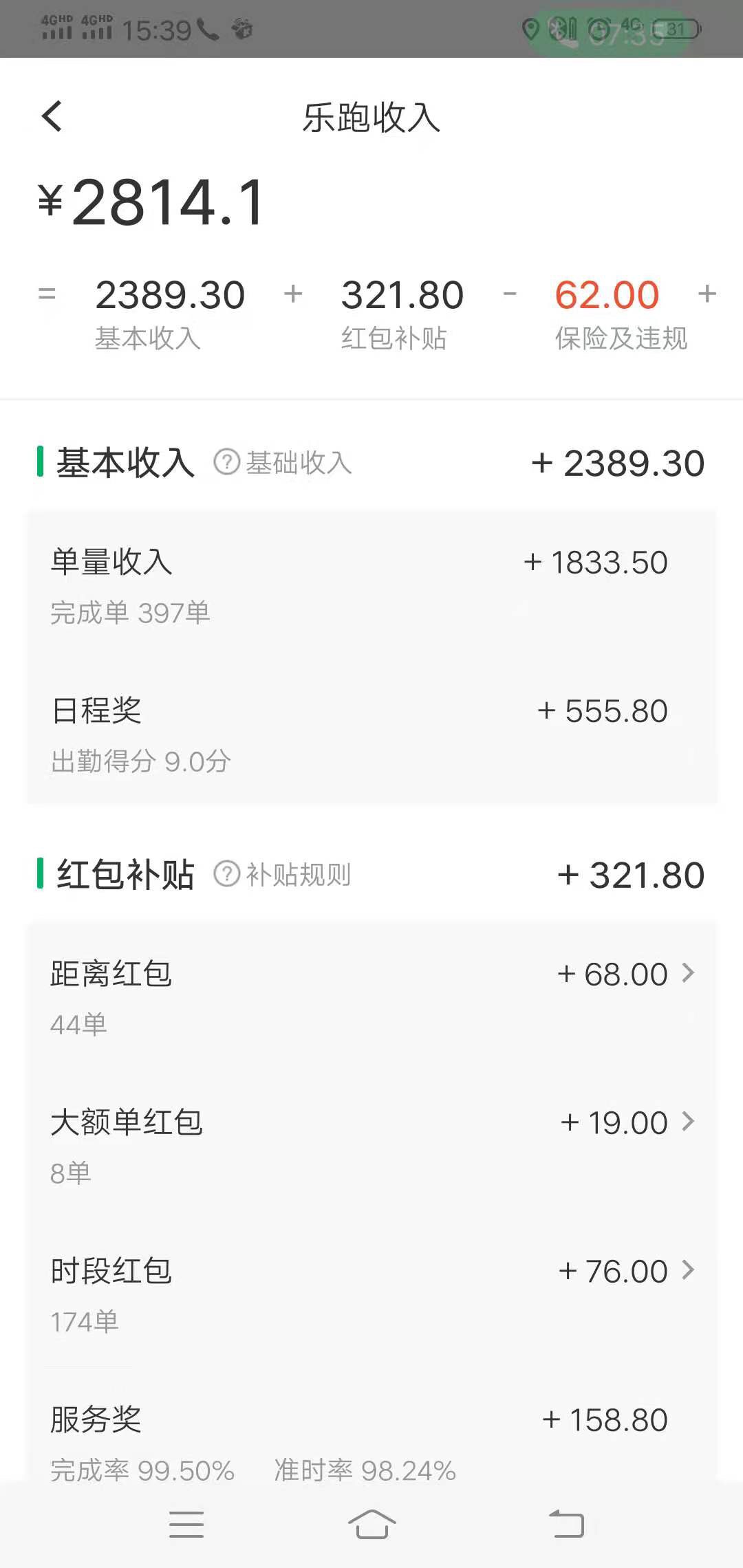Open the 补贴规则 help question-mark icon
This screenshot has width=743, height=1568.
226,874
